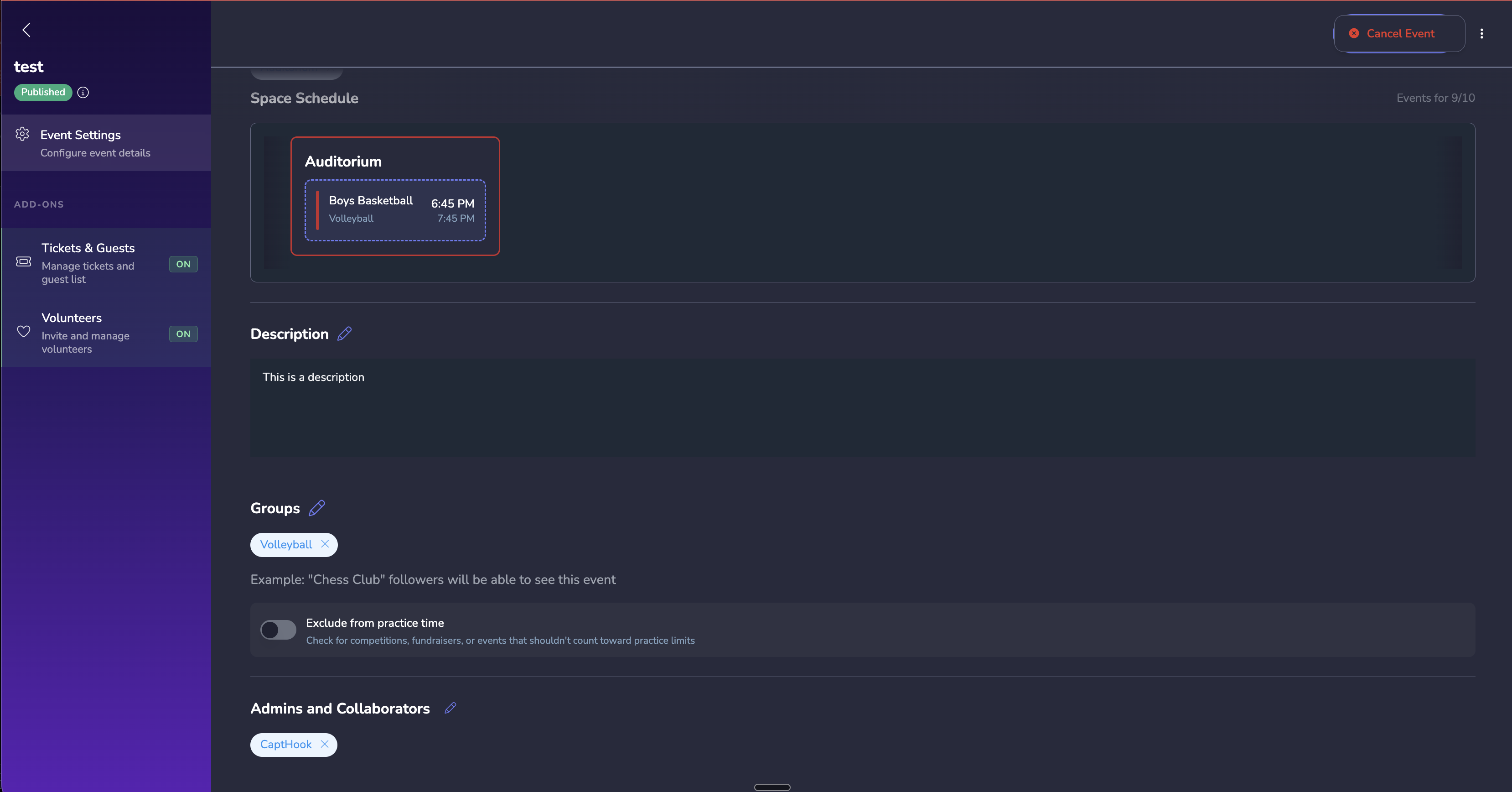The image size is (1512, 792).
Task: Click the info icon beside Published badge
Action: coord(82,92)
